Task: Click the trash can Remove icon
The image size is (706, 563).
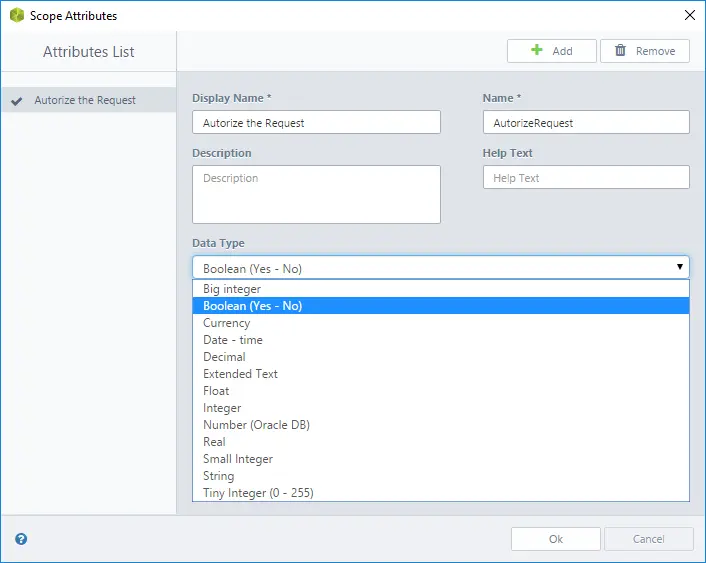Action: (620, 50)
